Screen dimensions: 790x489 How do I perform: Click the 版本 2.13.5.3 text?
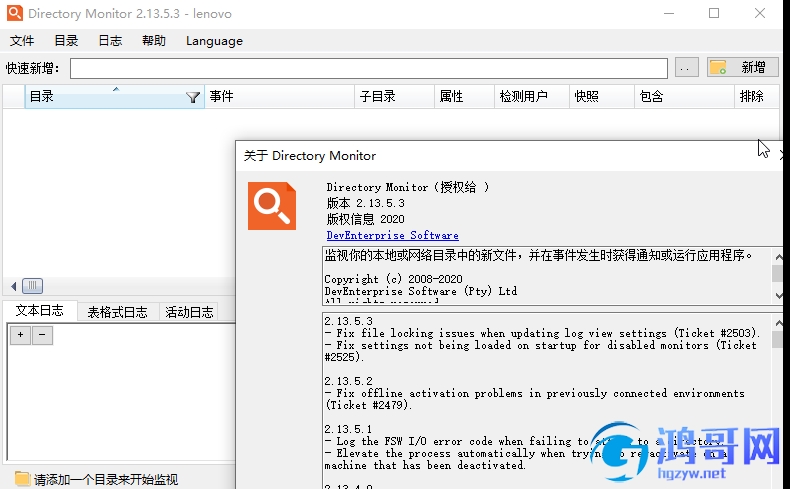[x=365, y=203]
